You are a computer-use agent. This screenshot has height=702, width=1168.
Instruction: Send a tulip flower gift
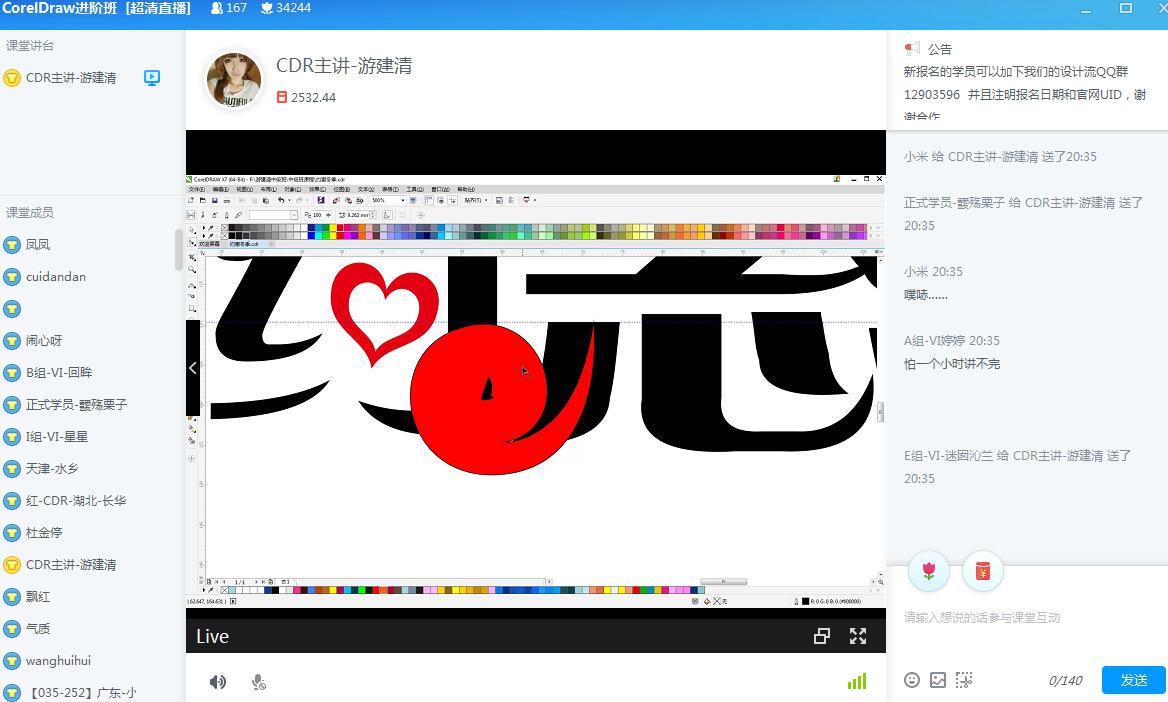929,571
